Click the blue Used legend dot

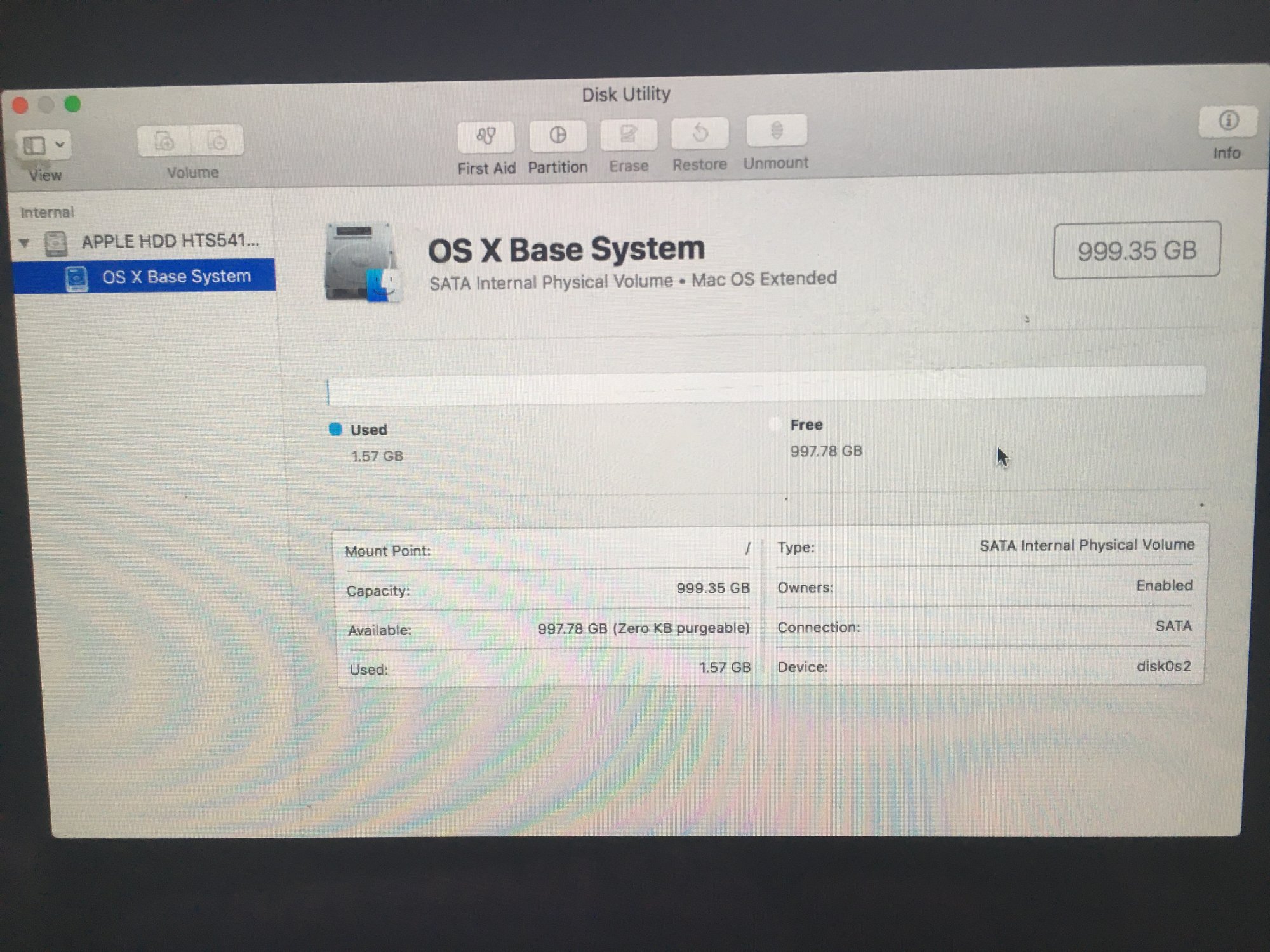click(335, 430)
